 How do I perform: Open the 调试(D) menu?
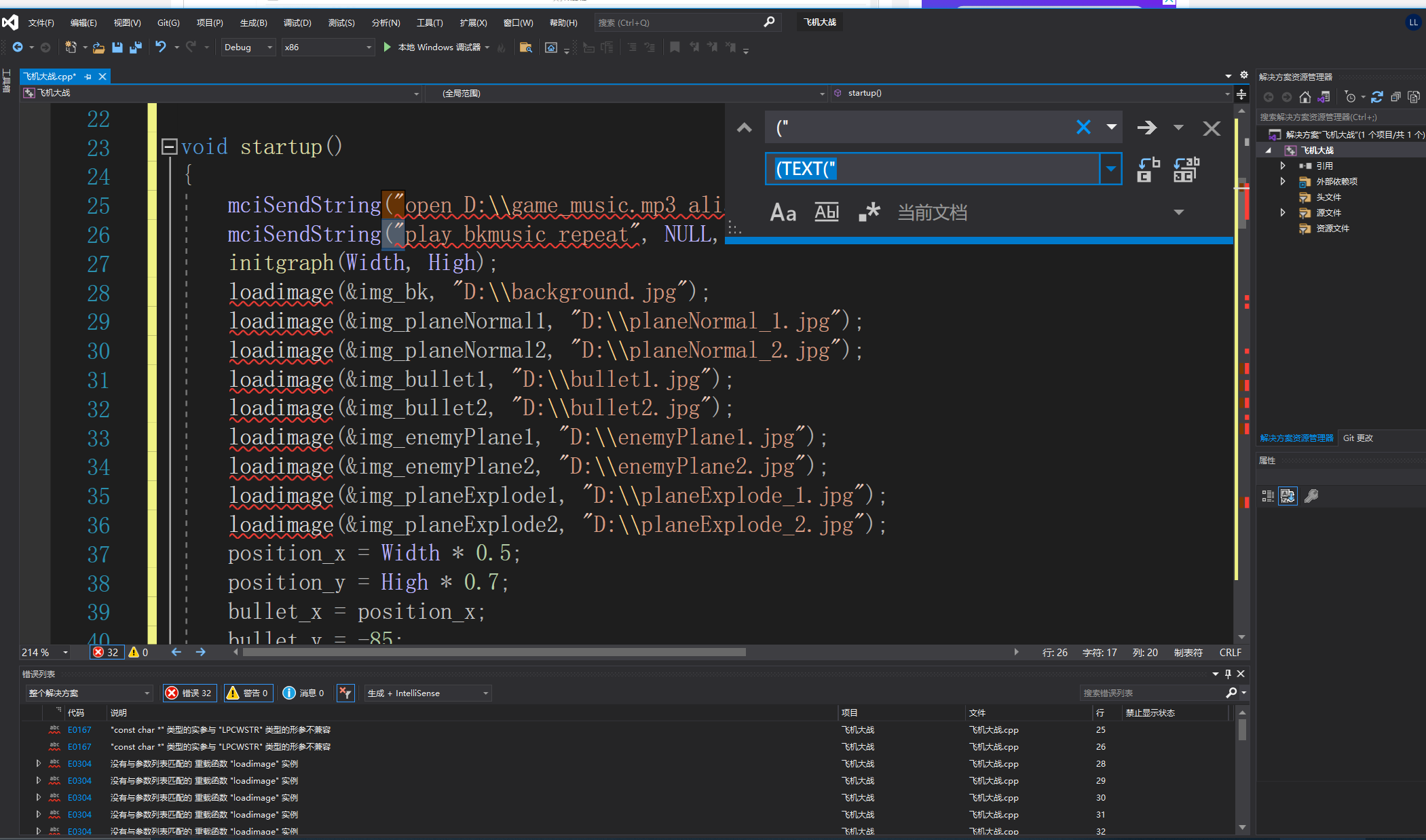pos(297,22)
